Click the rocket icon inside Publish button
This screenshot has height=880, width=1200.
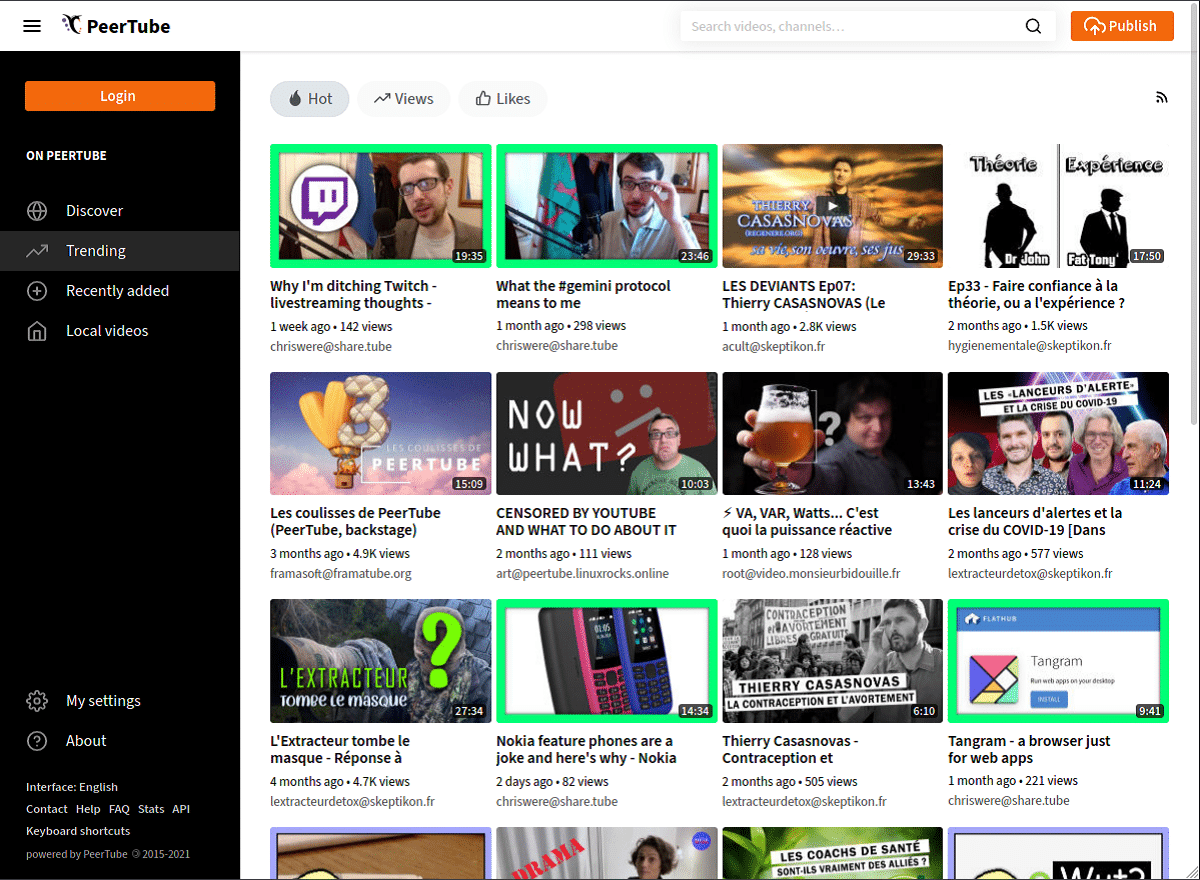tap(1096, 26)
